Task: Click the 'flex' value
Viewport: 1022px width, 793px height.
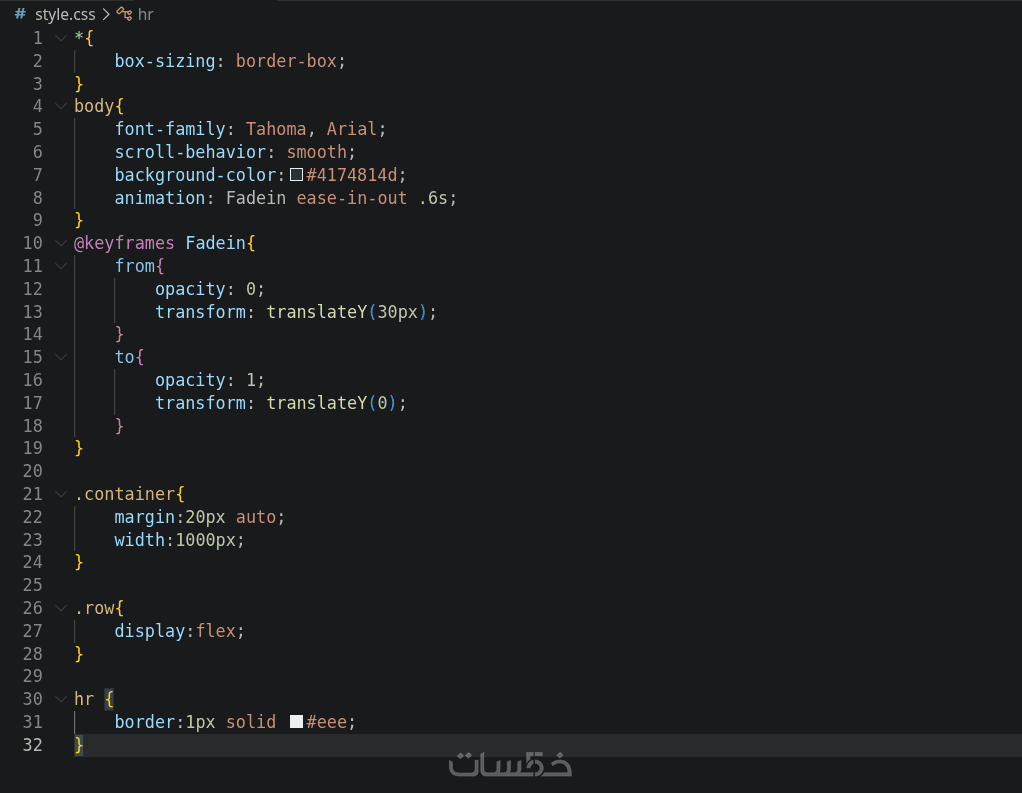Action: coord(216,631)
